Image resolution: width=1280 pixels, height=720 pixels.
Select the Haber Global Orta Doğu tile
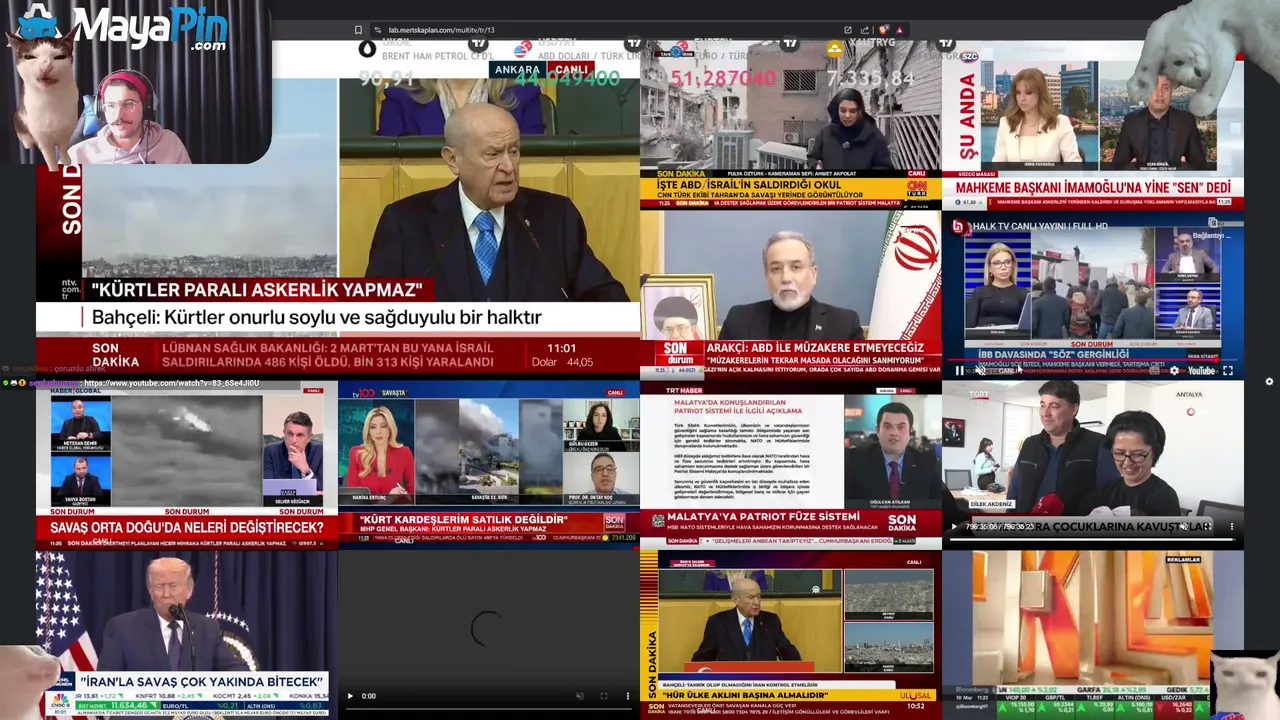(187, 464)
